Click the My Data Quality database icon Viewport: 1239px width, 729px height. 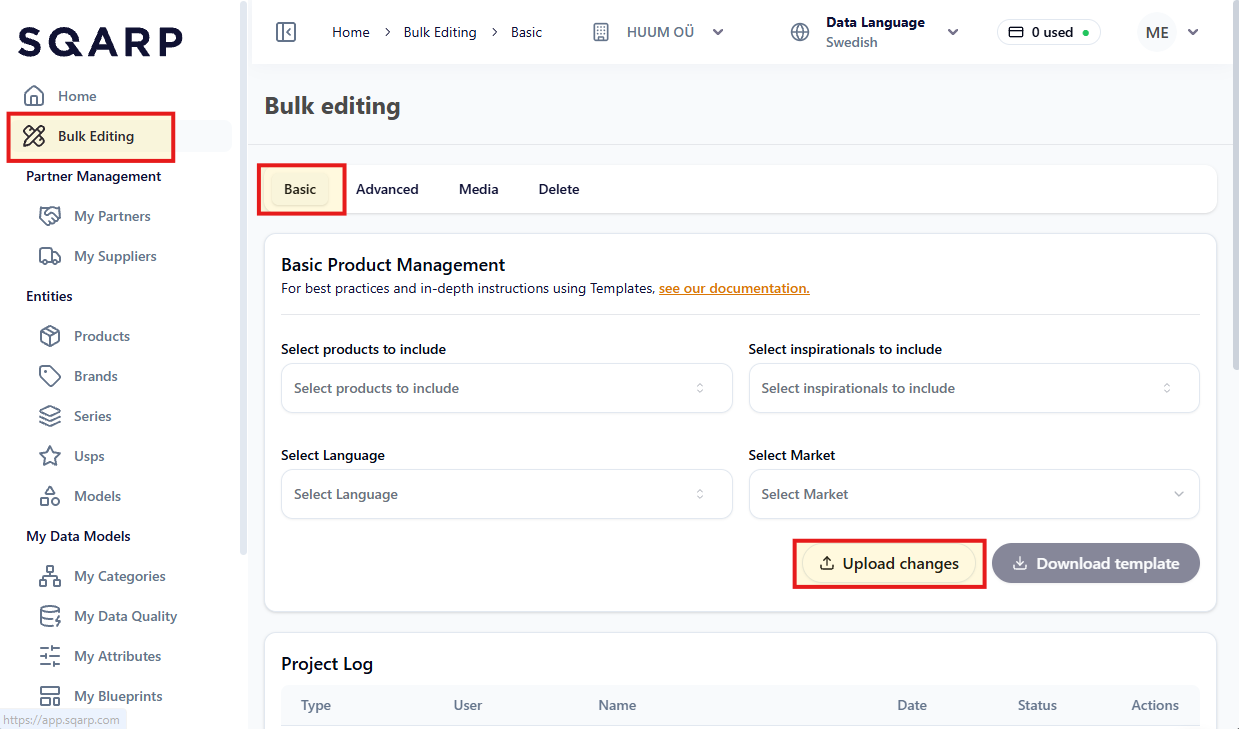point(50,616)
